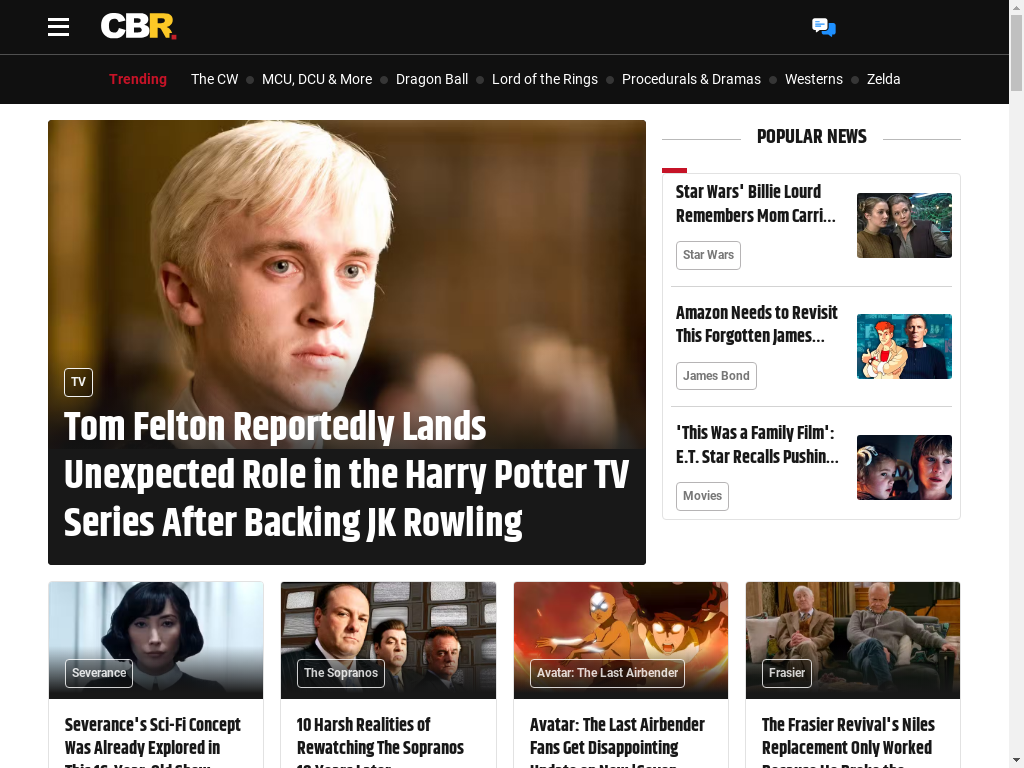Open the Frasier card image
The image size is (1024, 768).
853,640
